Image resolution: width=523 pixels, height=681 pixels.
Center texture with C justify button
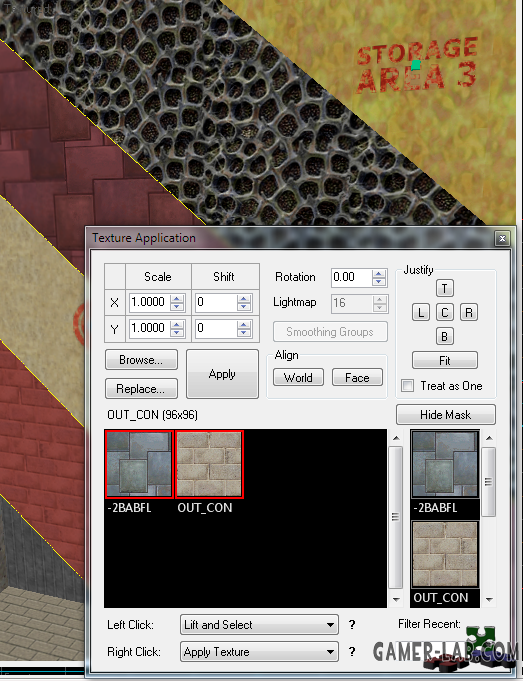[x=444, y=312]
